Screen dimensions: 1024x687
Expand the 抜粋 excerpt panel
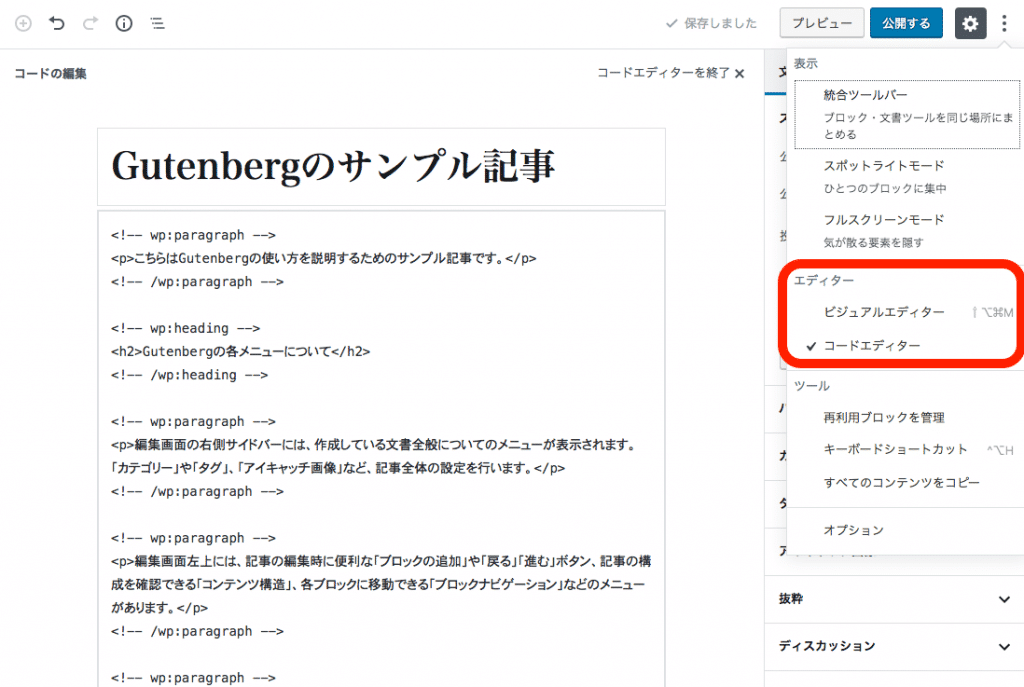pos(894,599)
